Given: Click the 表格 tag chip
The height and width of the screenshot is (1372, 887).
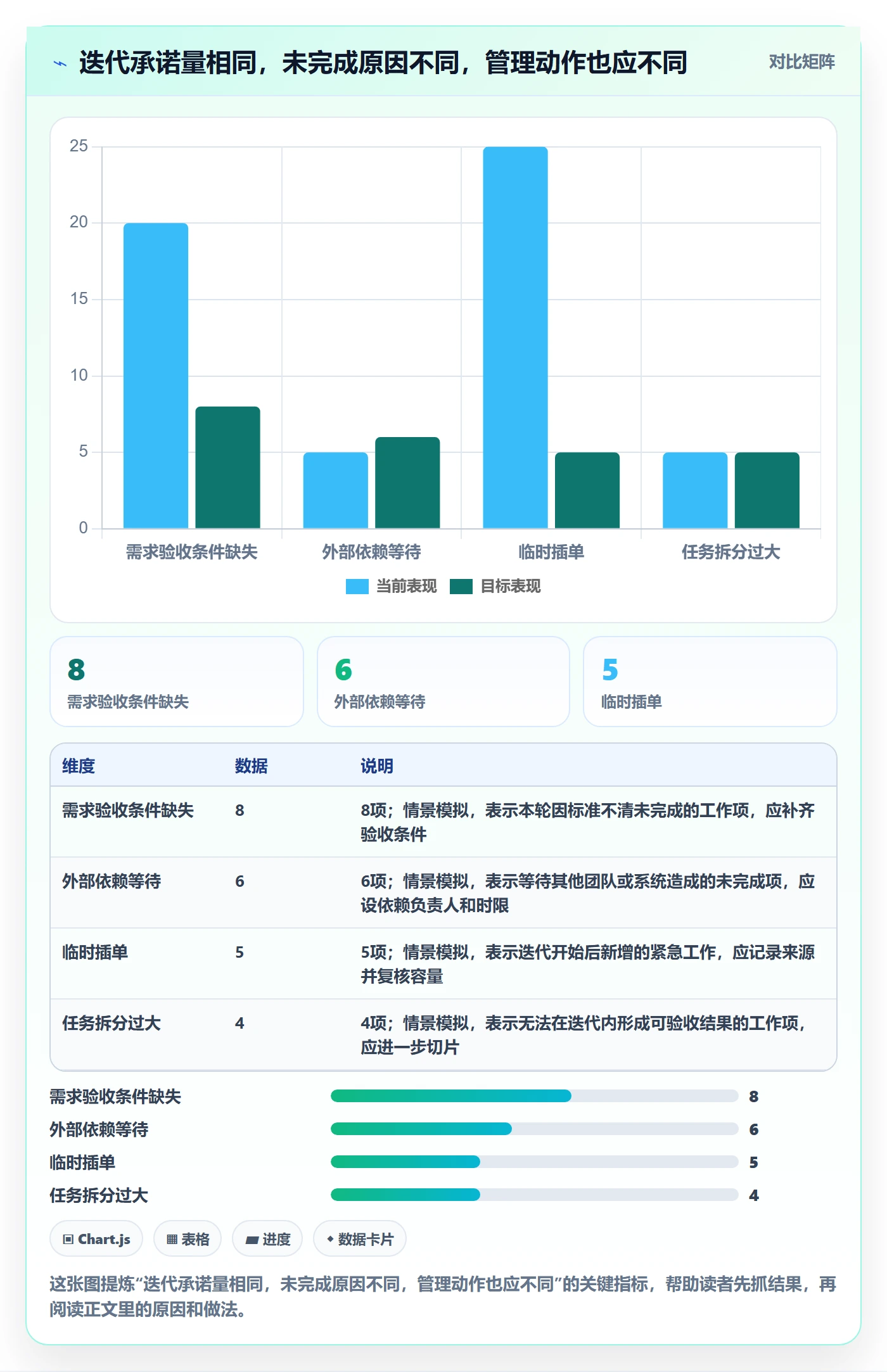Looking at the screenshot, I should coord(188,1239).
